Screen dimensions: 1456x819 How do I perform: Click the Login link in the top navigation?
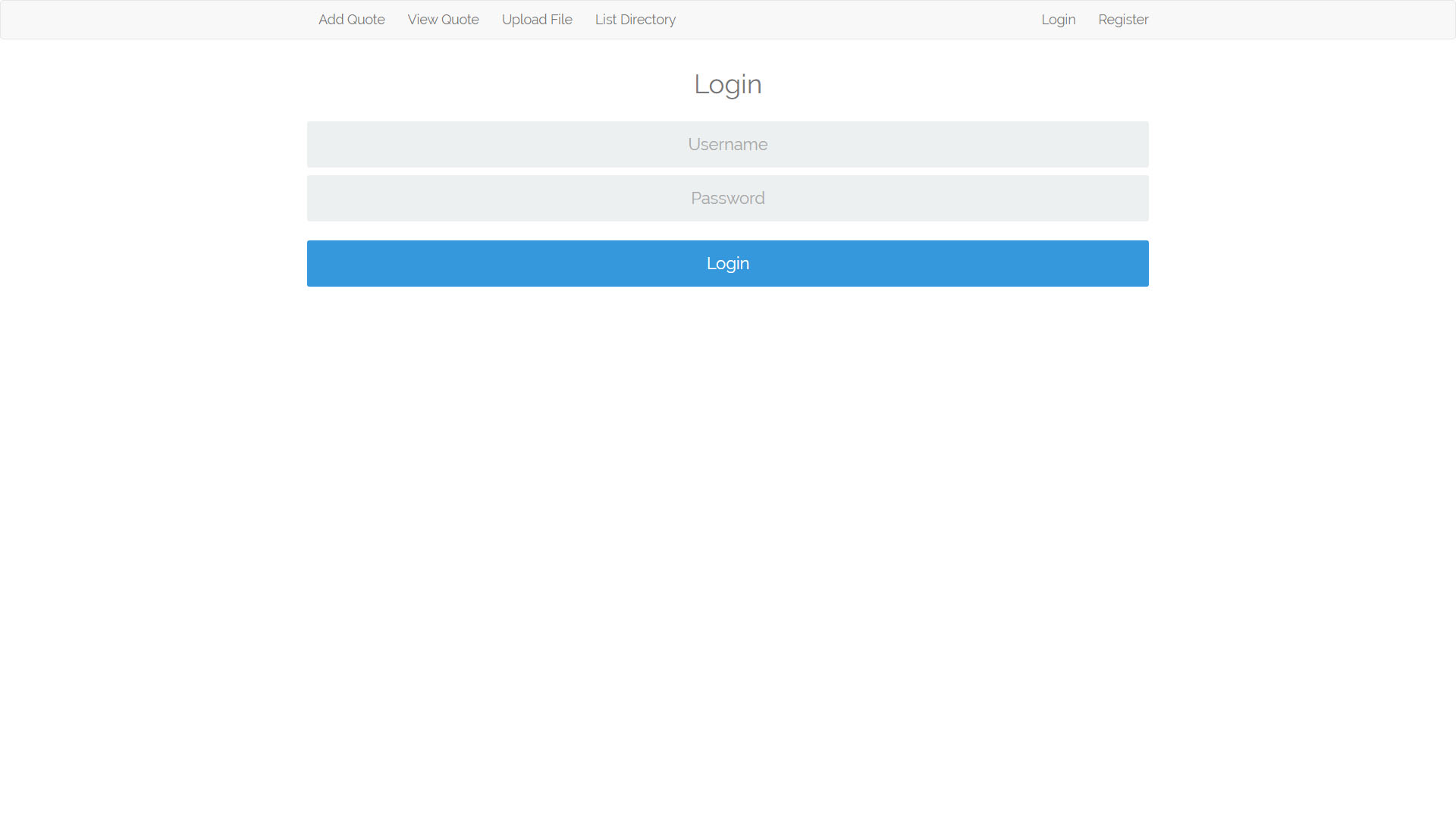click(1058, 19)
